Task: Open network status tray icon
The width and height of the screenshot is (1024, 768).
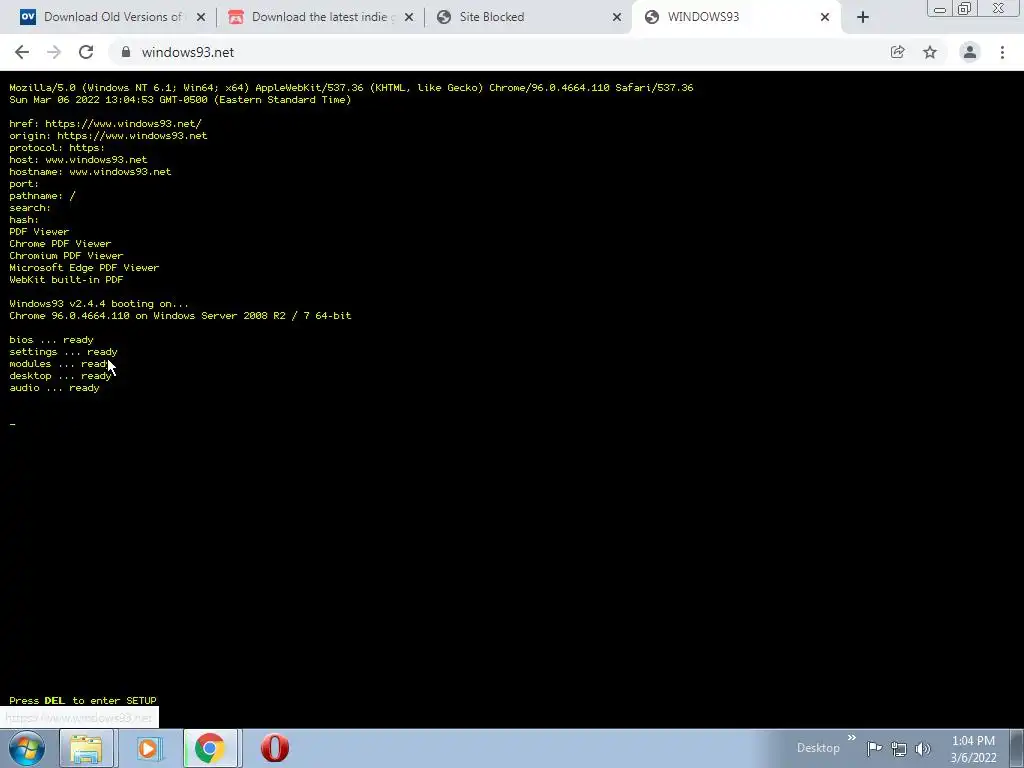Action: [899, 749]
